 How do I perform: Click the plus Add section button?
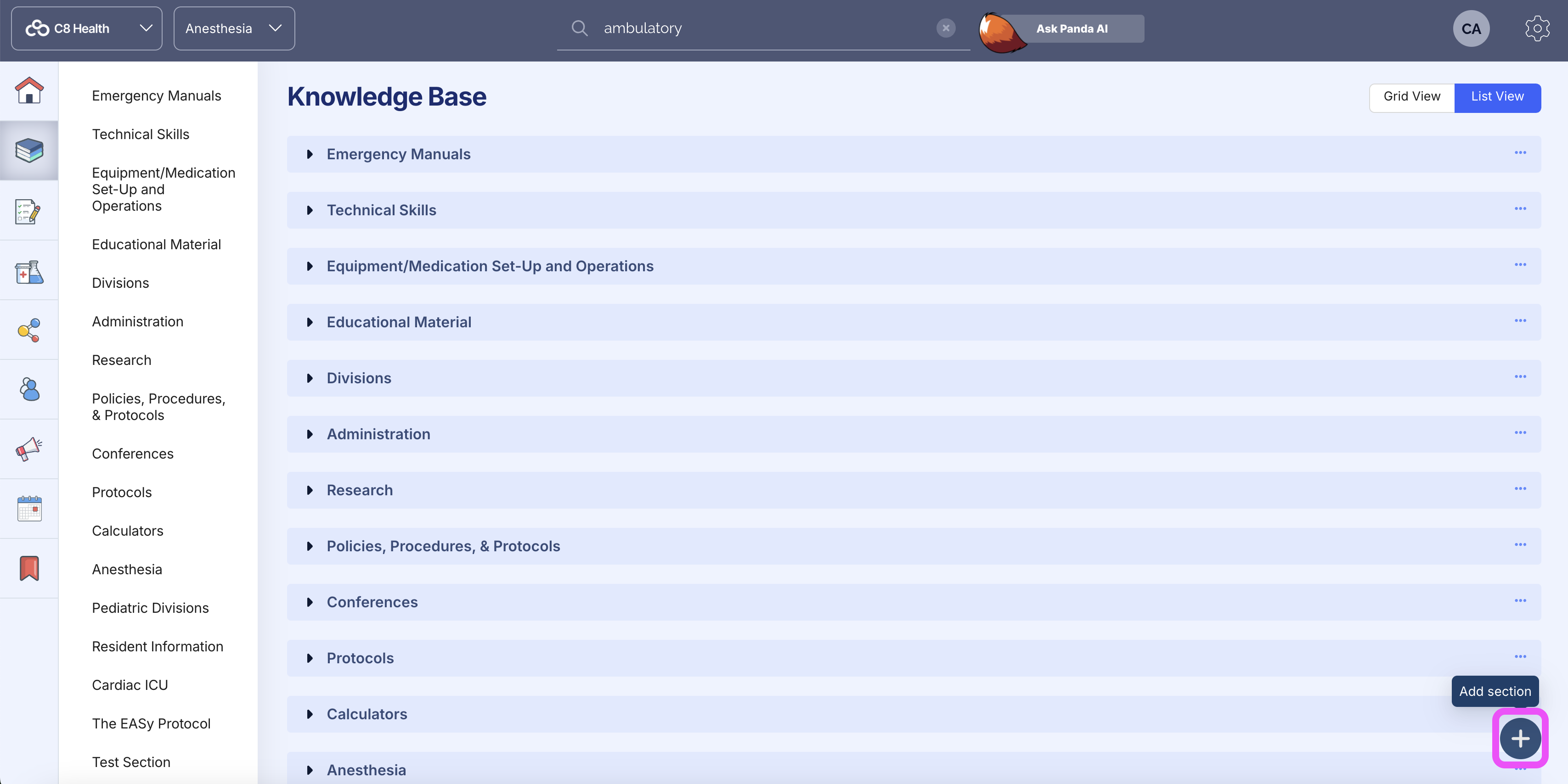pos(1520,739)
